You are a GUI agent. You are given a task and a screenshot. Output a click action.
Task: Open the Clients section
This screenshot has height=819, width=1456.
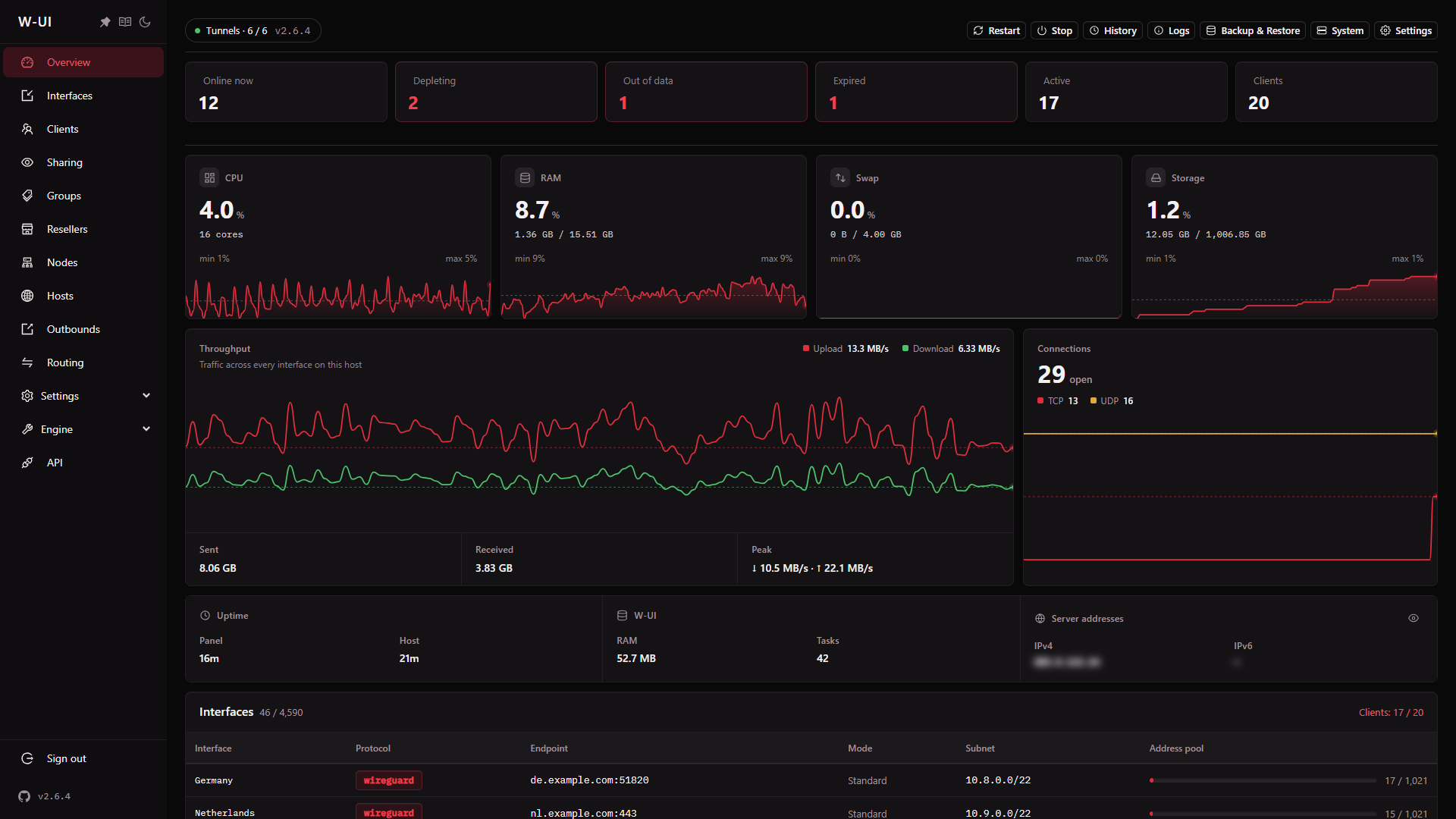click(83, 129)
